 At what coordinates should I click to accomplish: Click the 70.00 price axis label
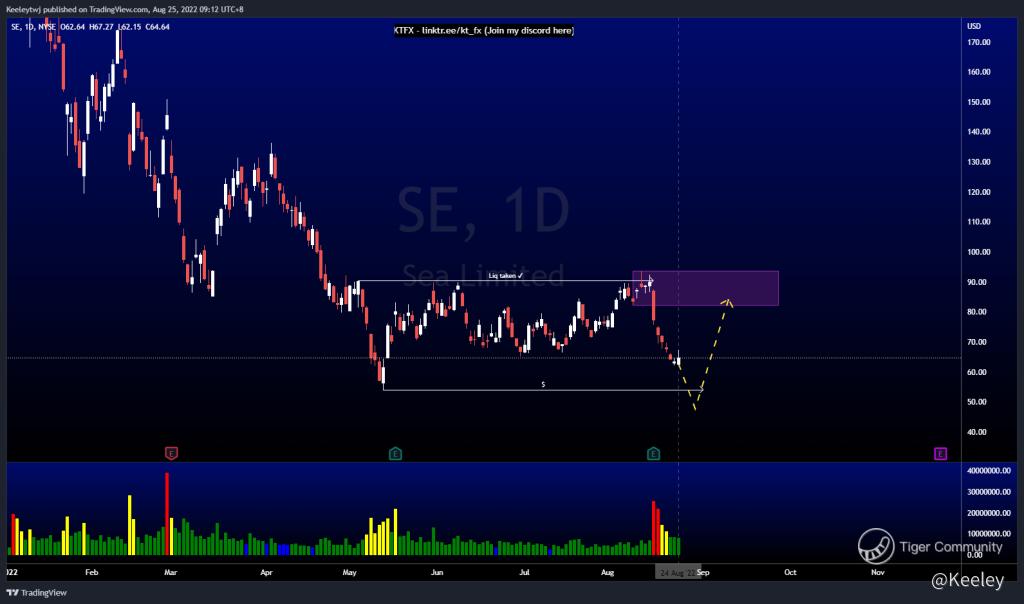977,342
